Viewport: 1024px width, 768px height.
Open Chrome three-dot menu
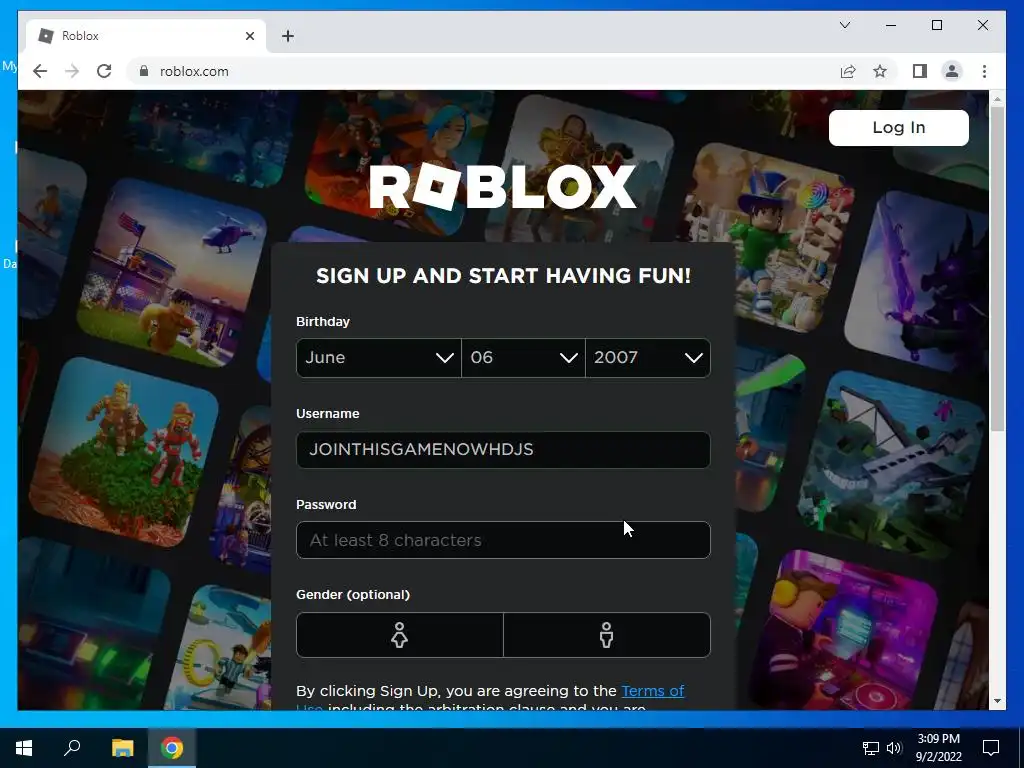[984, 71]
